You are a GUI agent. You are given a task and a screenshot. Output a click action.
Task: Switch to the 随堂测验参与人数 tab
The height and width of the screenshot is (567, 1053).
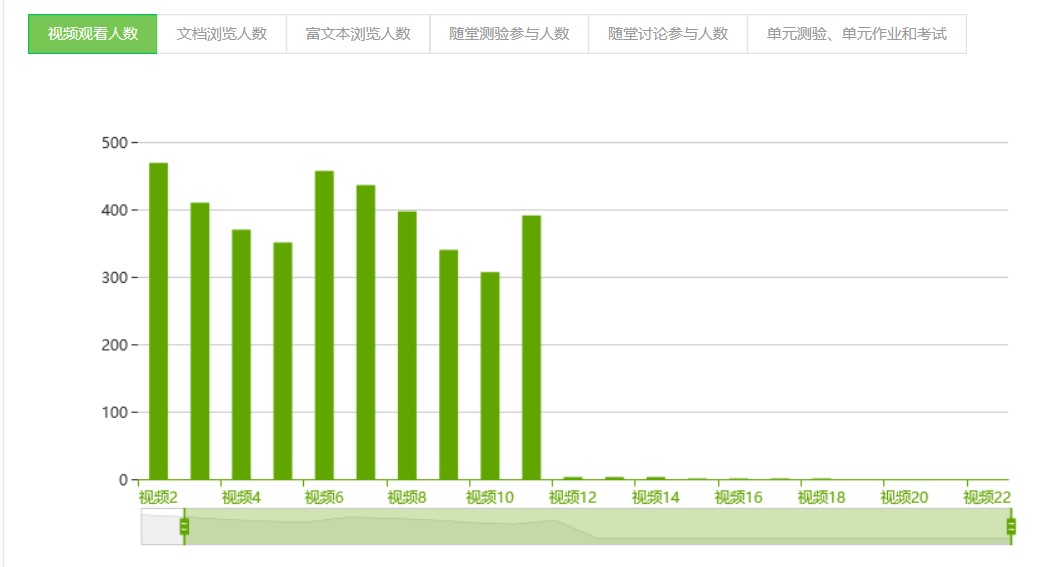pyautogui.click(x=509, y=34)
